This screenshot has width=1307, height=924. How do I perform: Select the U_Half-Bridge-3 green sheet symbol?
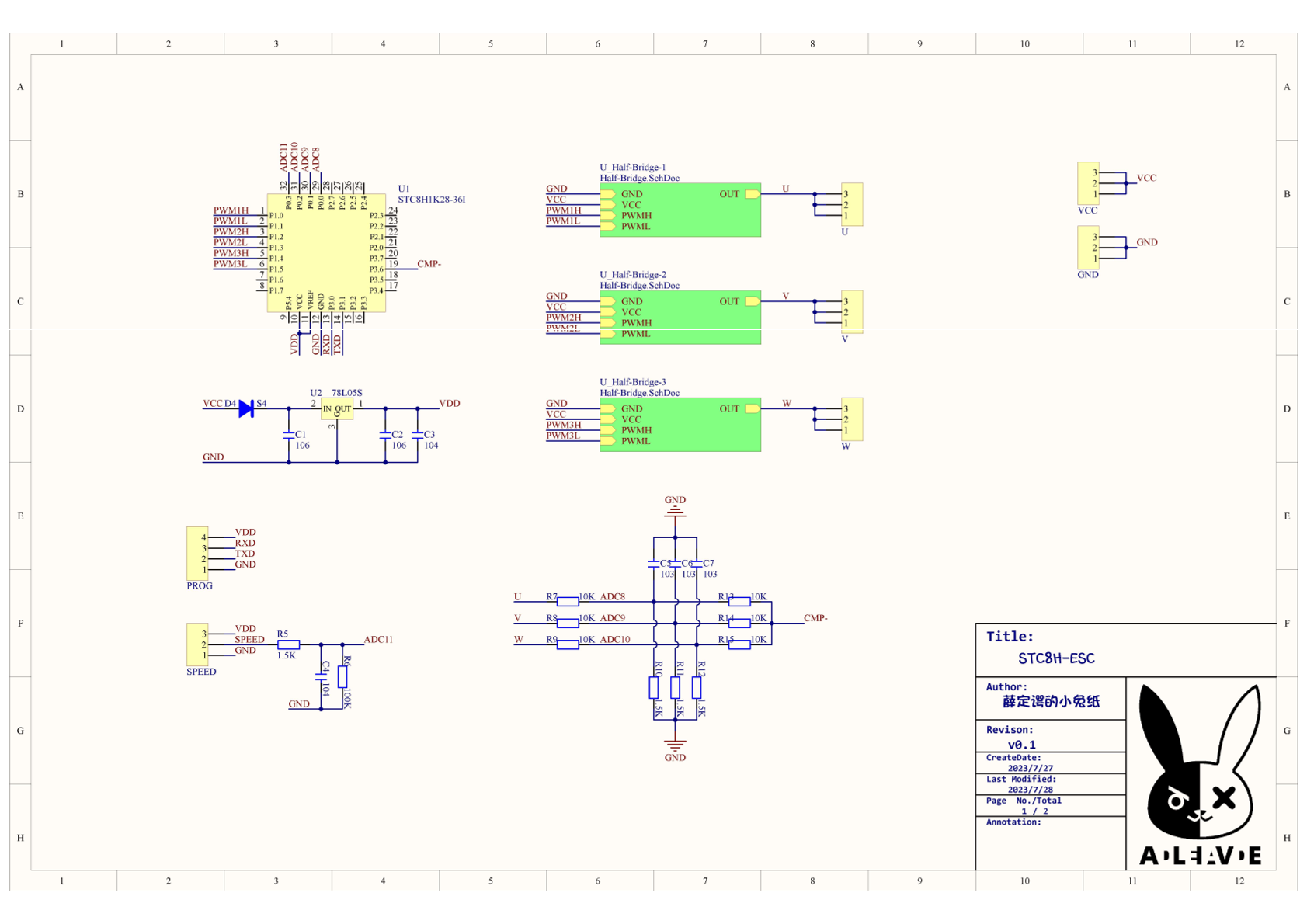coord(680,424)
